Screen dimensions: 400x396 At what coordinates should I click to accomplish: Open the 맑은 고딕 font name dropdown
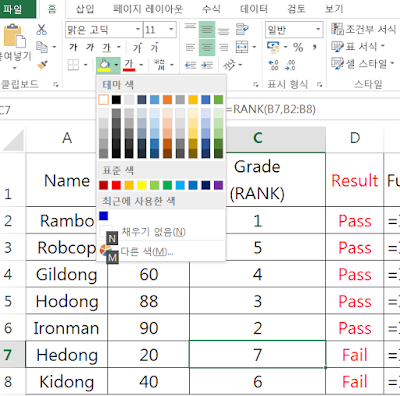coord(138,30)
